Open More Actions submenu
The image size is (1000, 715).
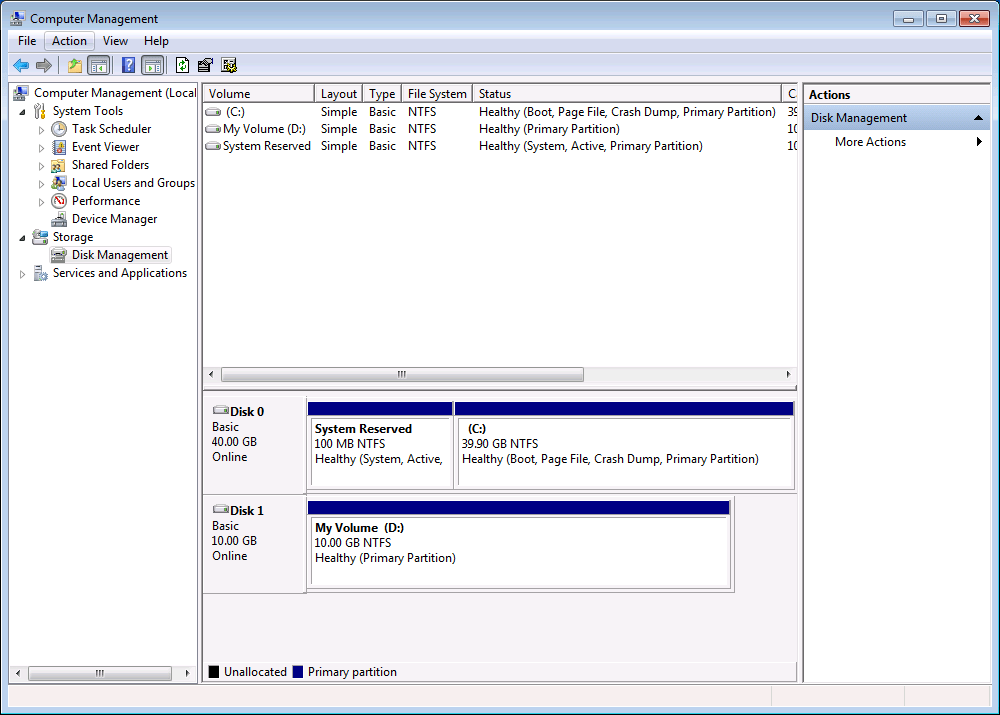tap(871, 142)
